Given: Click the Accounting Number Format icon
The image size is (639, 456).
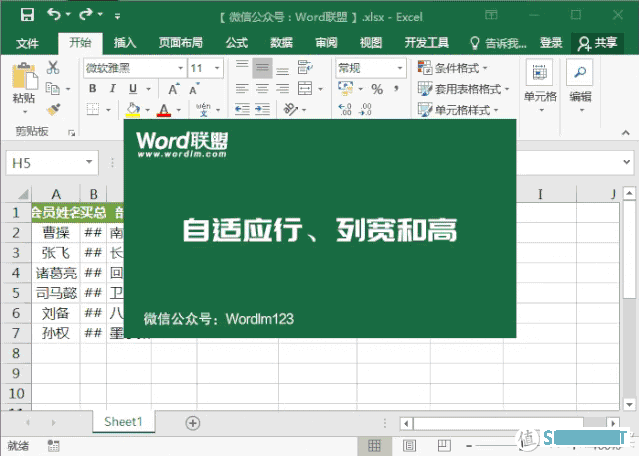Looking at the screenshot, I should (345, 88).
